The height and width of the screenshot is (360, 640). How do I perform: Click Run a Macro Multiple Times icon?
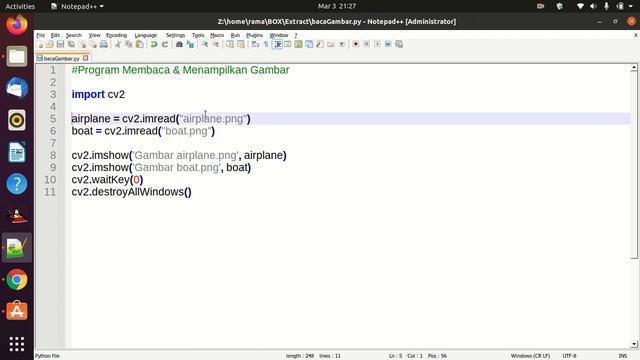click(x=388, y=44)
